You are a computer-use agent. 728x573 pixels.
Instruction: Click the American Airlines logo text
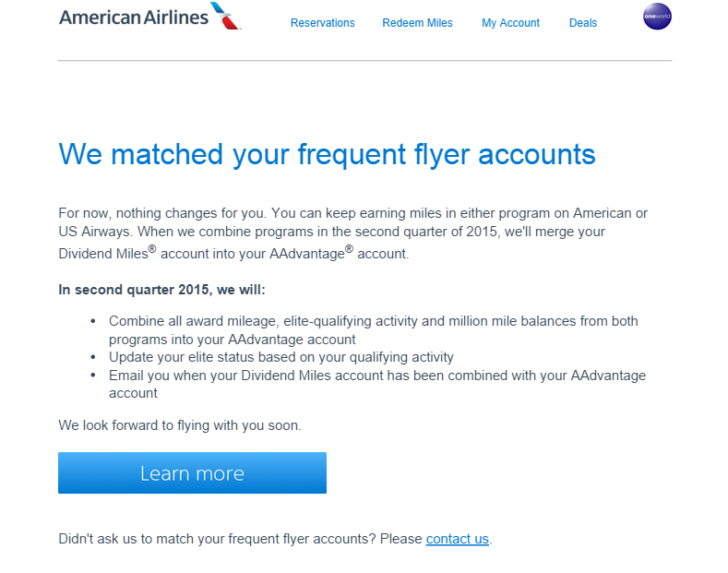click(134, 18)
